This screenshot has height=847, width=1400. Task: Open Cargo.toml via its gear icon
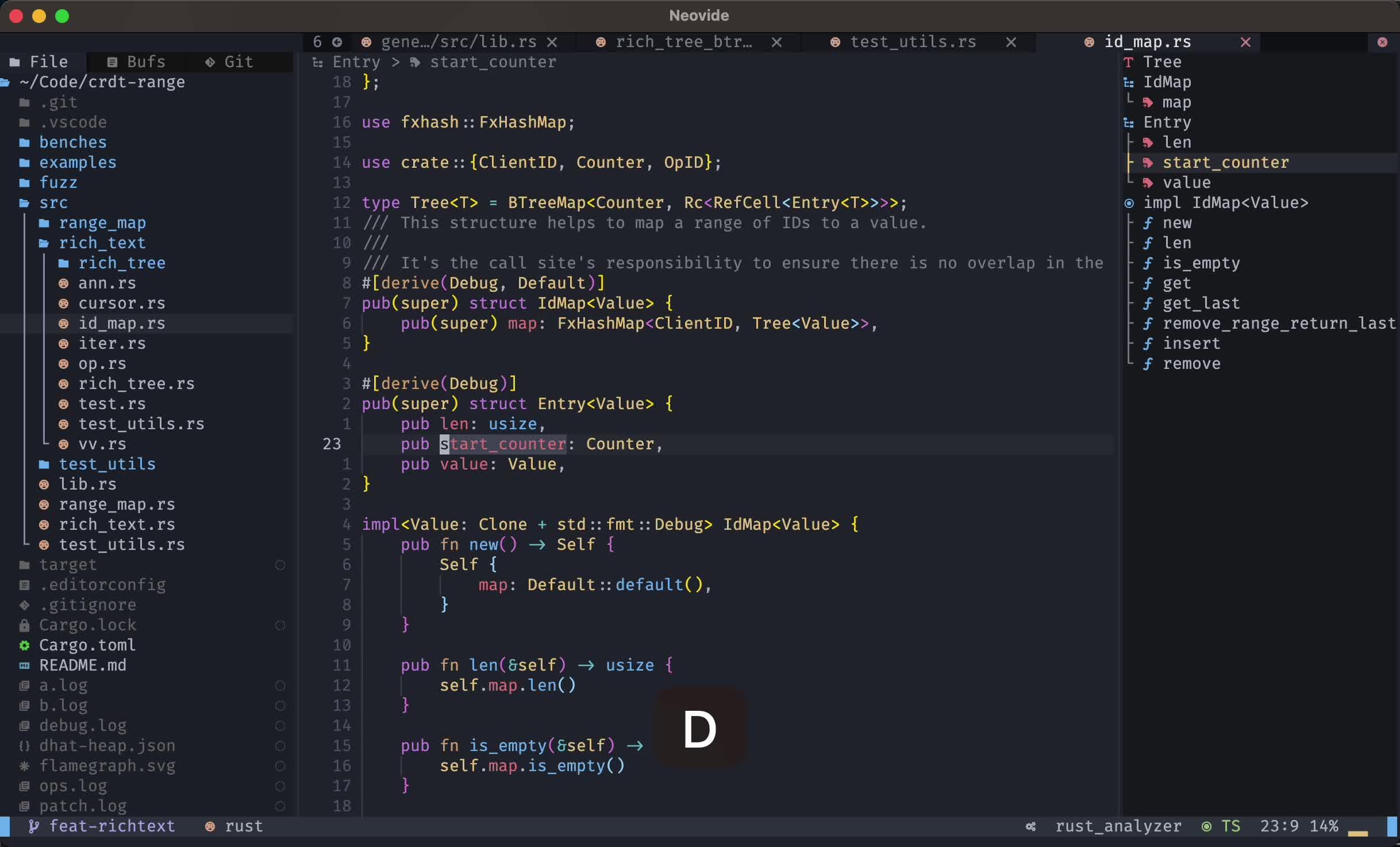point(25,645)
